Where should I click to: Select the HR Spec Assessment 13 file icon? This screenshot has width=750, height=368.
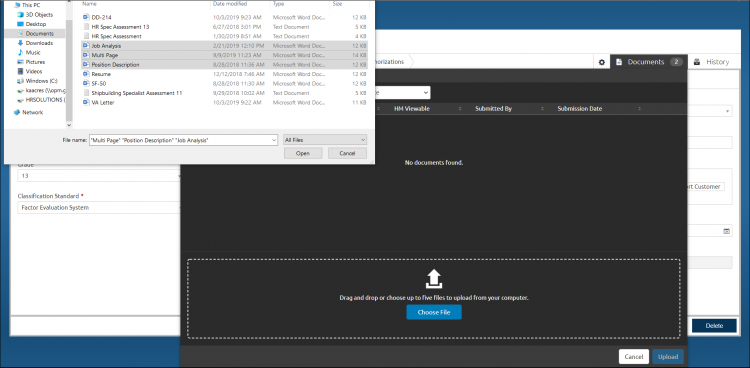[x=86, y=27]
